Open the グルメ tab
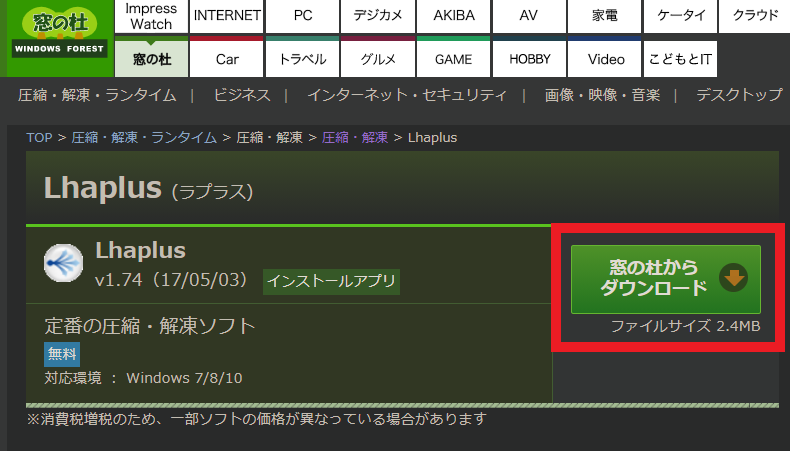The width and height of the screenshot is (790, 451). point(378,59)
